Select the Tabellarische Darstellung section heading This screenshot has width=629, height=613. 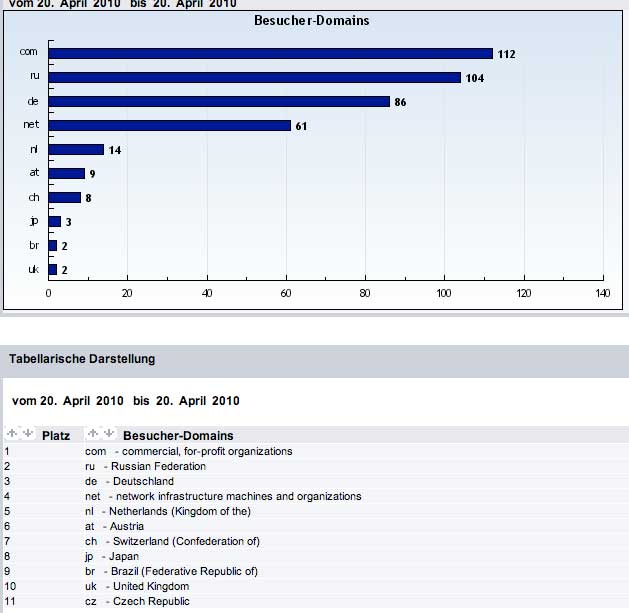click(82, 358)
